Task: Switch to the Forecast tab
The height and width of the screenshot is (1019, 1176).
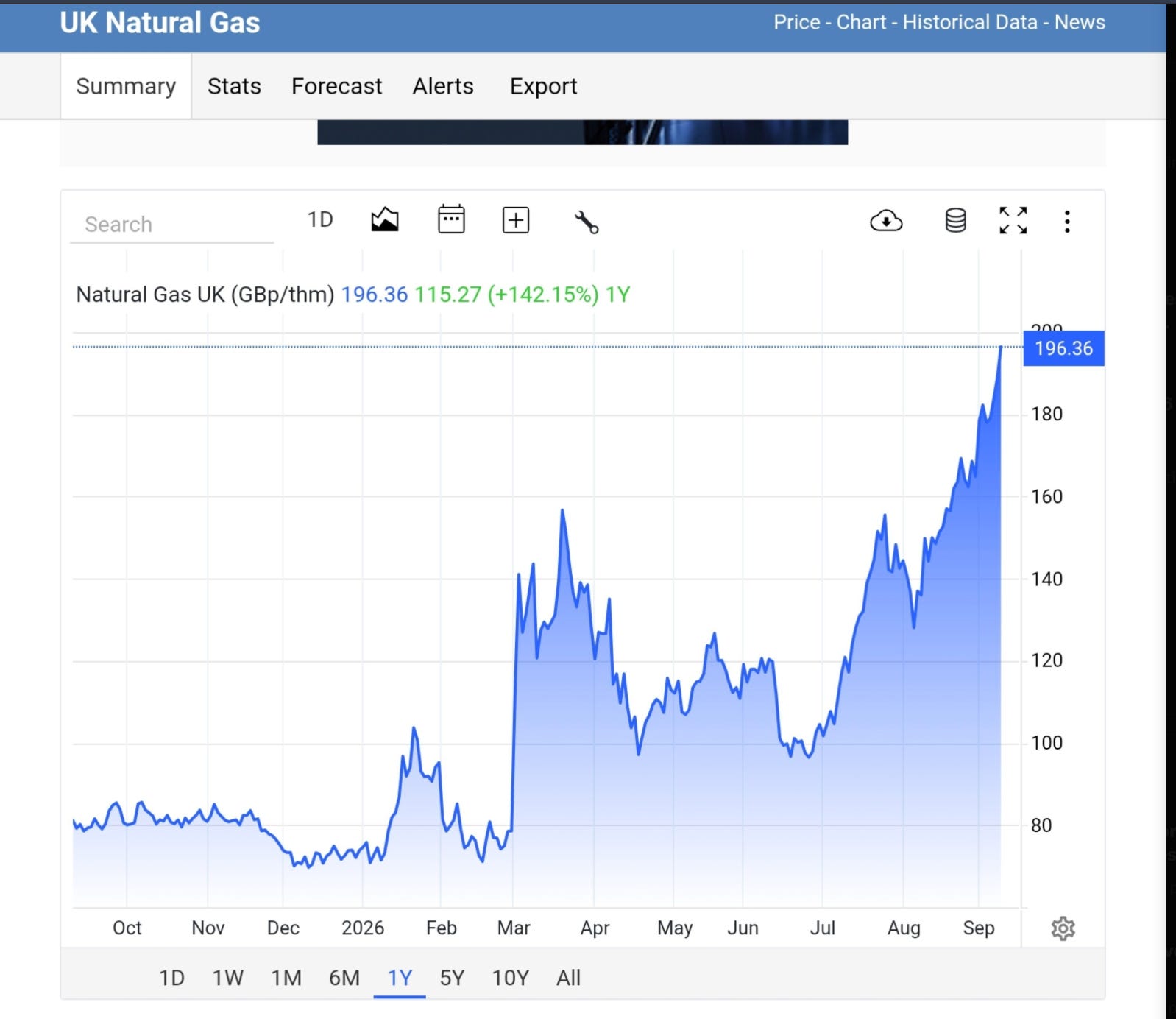Action: pyautogui.click(x=336, y=86)
